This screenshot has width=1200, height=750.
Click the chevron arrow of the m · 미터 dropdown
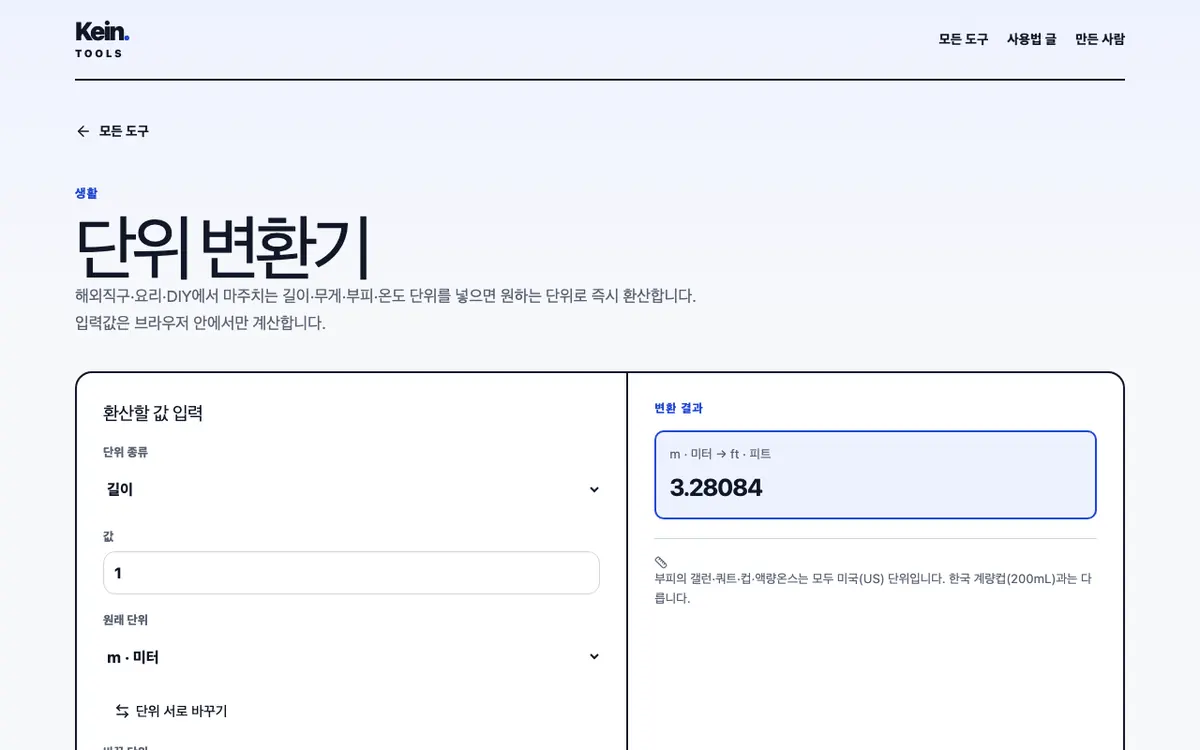(x=594, y=657)
